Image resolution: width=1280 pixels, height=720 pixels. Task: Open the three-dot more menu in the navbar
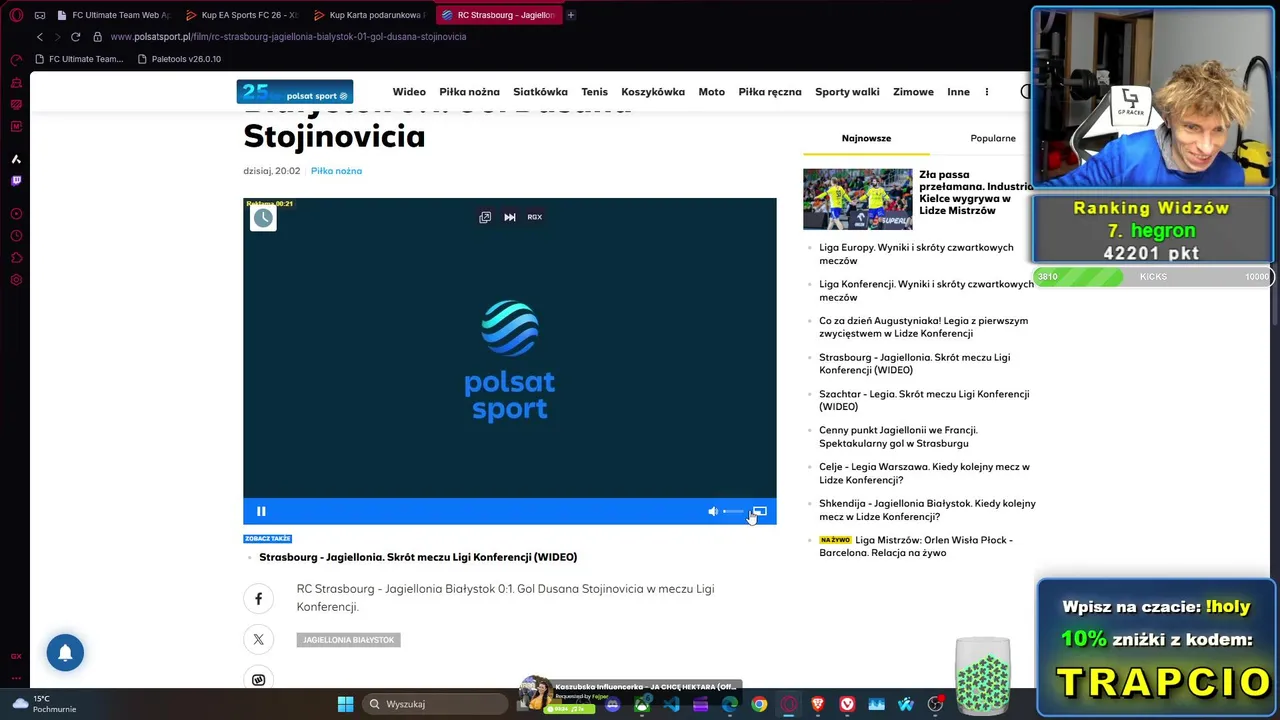(x=986, y=92)
